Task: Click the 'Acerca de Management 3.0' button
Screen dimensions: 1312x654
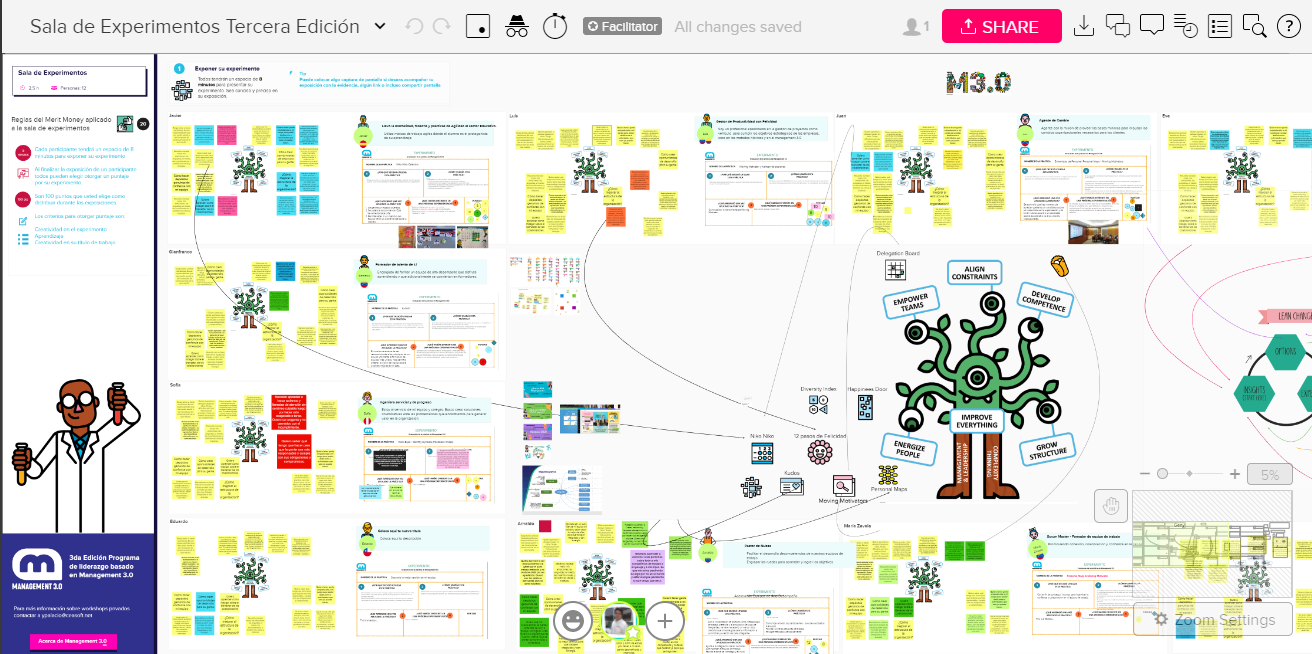Action: click(72, 641)
